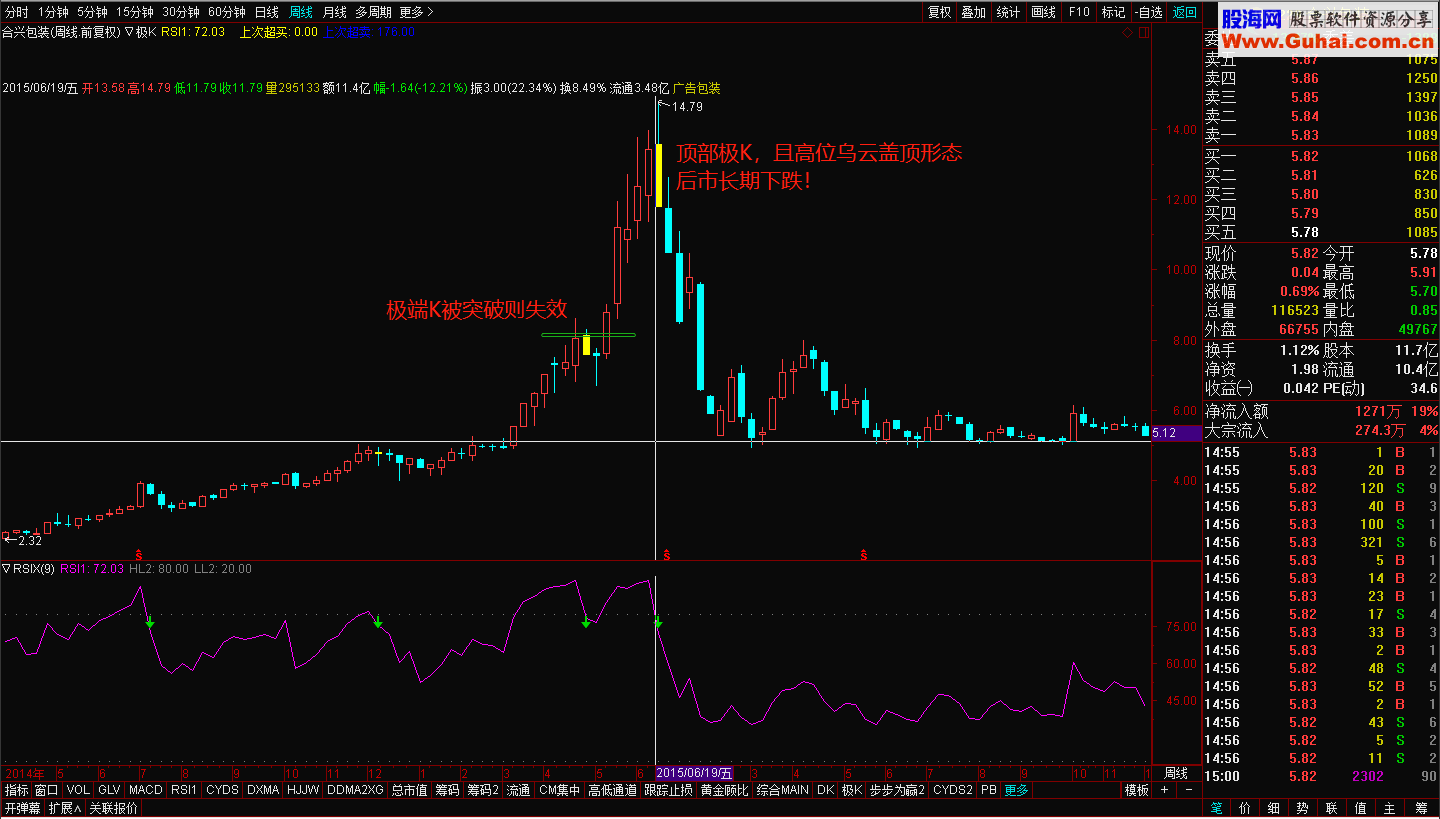Image resolution: width=1440 pixels, height=819 pixels.
Task: Select the 步步为赢2 indicator
Action: click(897, 790)
